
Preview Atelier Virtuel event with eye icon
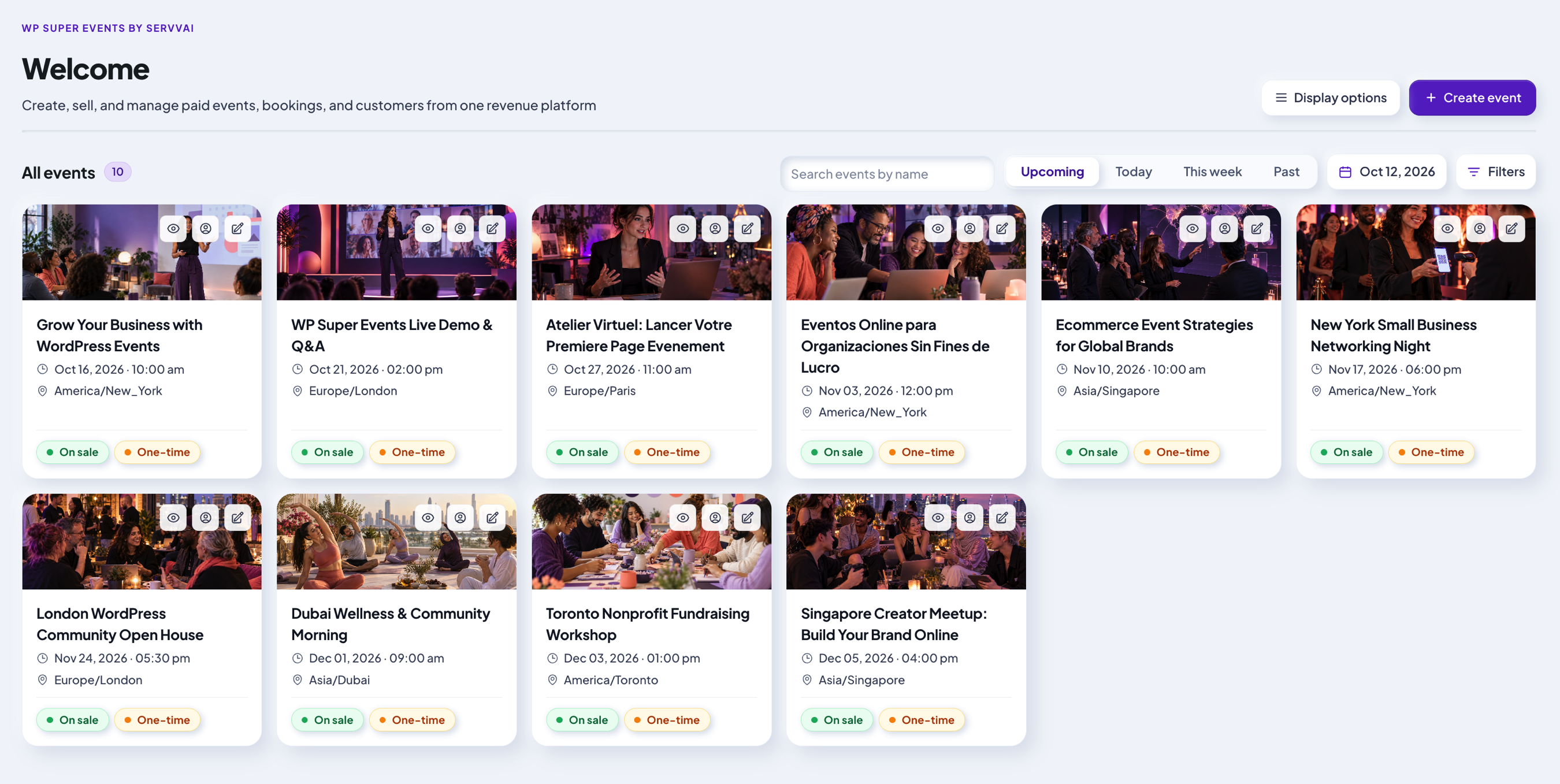point(683,229)
